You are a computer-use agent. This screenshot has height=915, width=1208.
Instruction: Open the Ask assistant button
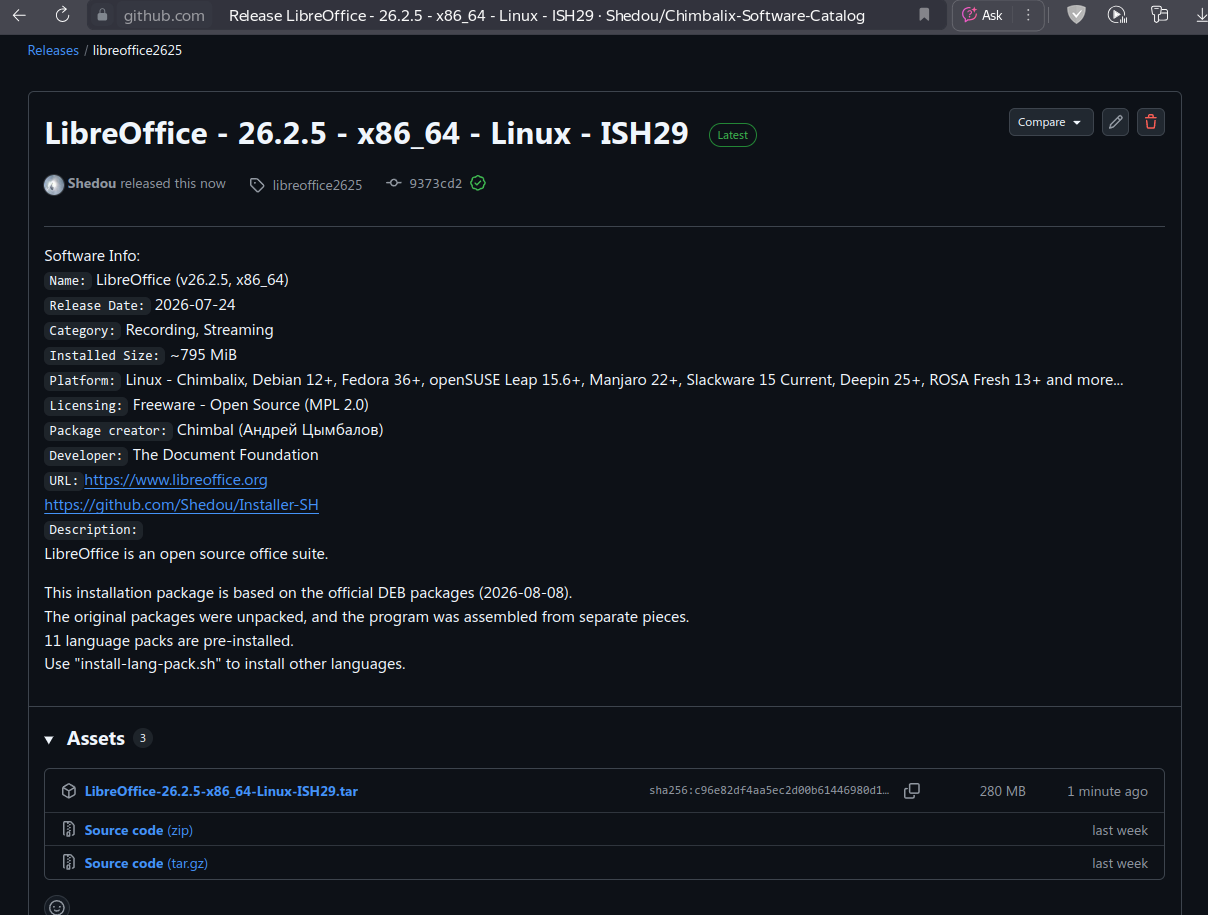click(982, 15)
